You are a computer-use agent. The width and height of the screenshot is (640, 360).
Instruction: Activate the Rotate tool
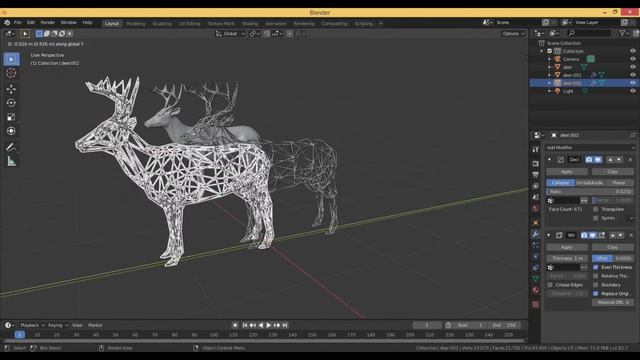click(x=11, y=103)
